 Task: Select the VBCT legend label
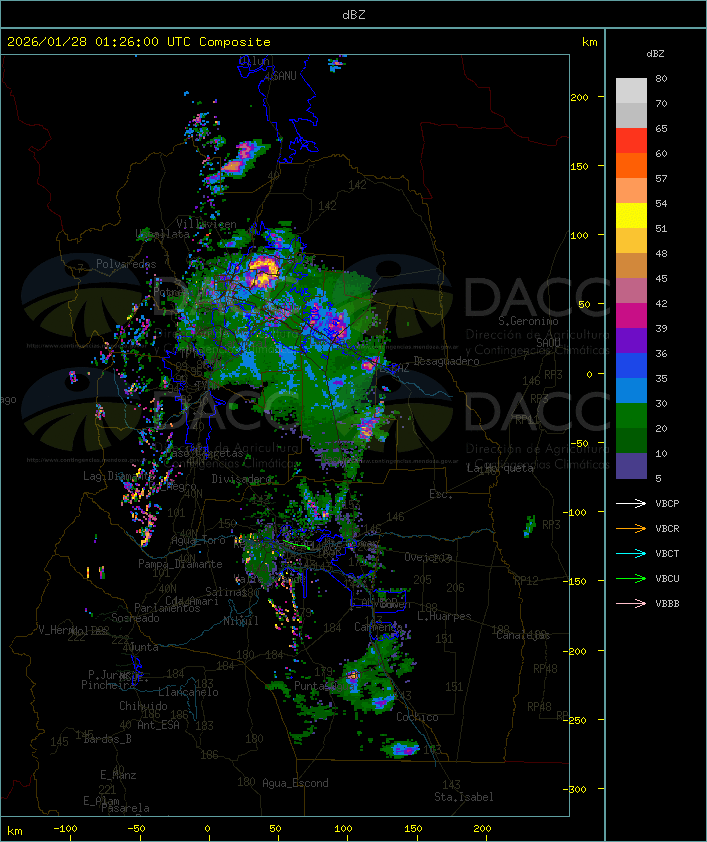(667, 554)
